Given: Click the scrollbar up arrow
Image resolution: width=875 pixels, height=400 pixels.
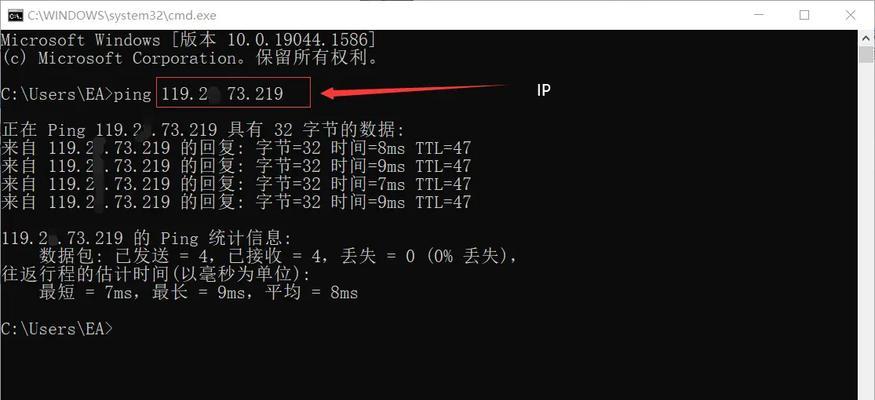Looking at the screenshot, I should [866, 38].
